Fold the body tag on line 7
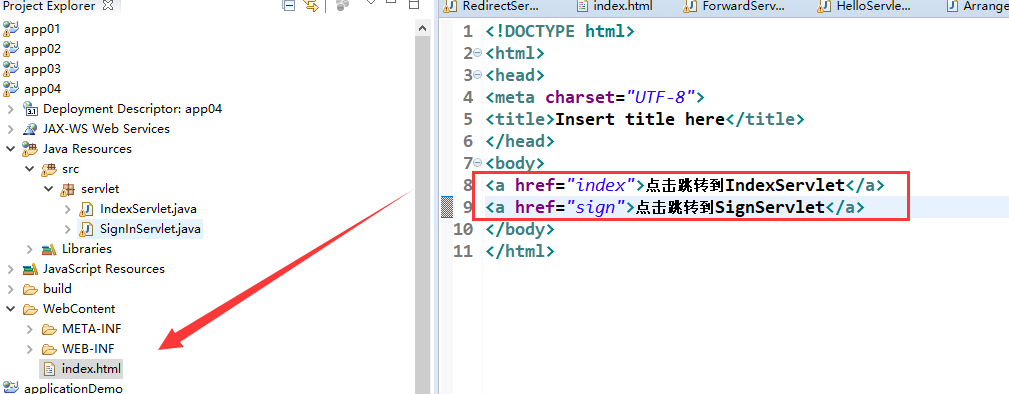The height and width of the screenshot is (394, 1009). (x=477, y=162)
